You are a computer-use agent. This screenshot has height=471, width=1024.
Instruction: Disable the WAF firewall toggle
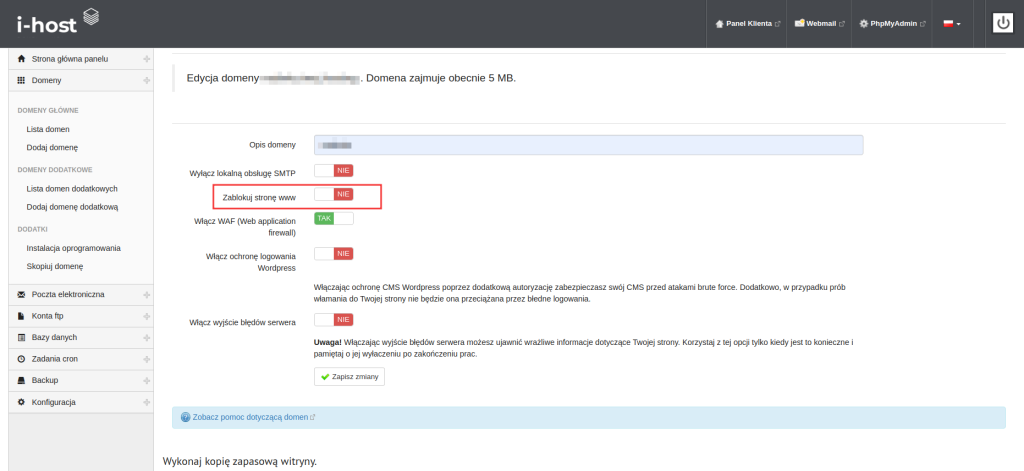[333, 218]
